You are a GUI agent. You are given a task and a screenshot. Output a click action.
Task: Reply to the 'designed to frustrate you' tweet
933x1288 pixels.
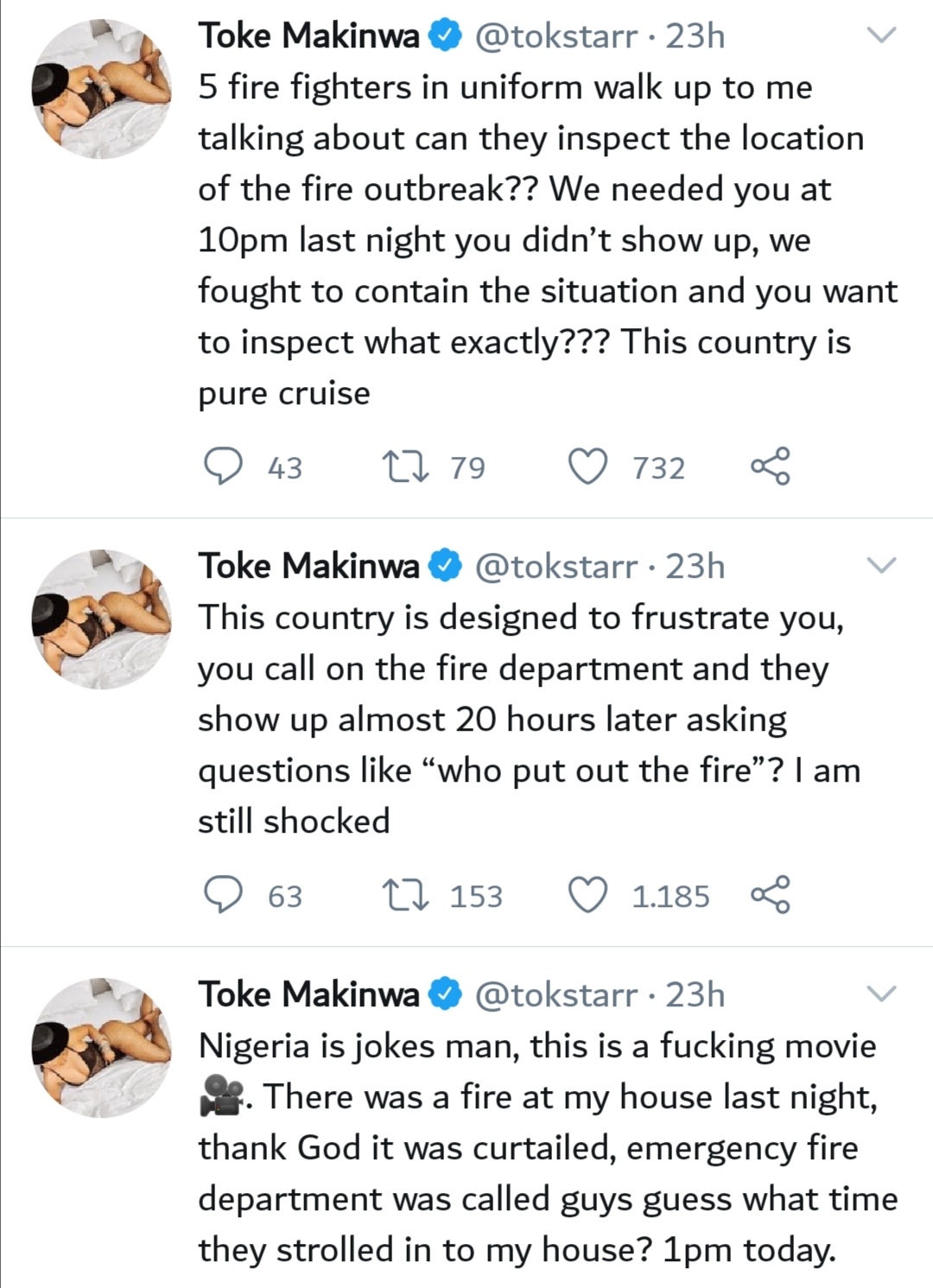pos(223,895)
